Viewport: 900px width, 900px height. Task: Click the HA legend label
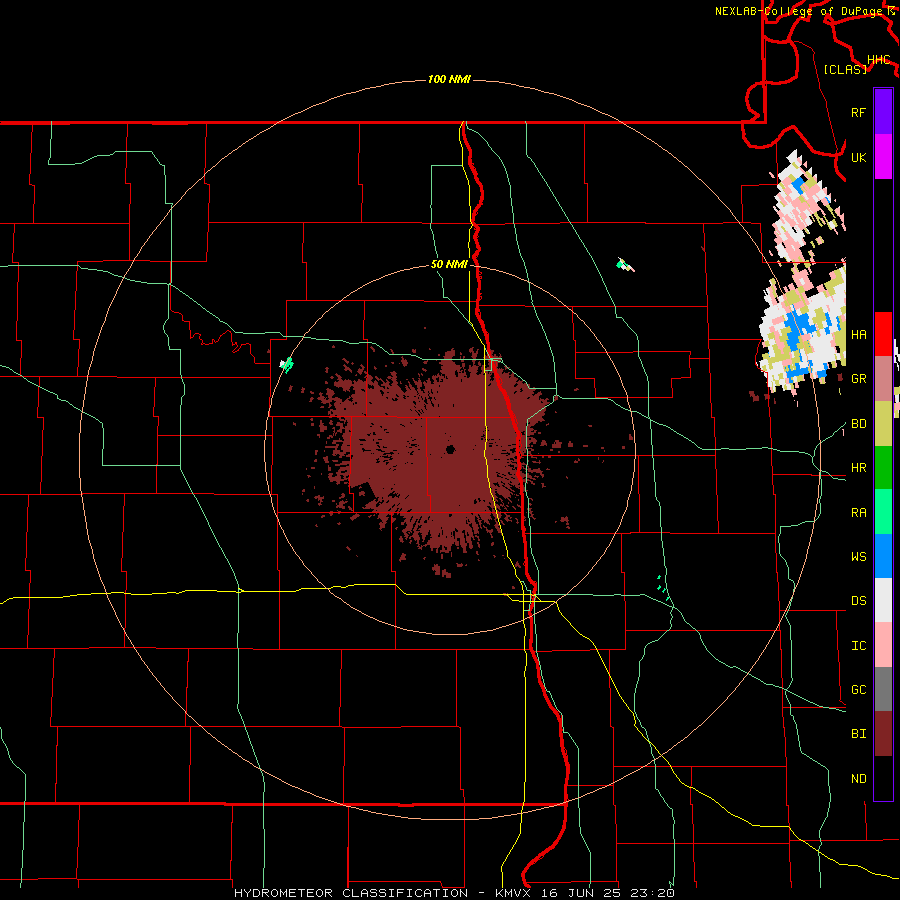click(x=858, y=335)
